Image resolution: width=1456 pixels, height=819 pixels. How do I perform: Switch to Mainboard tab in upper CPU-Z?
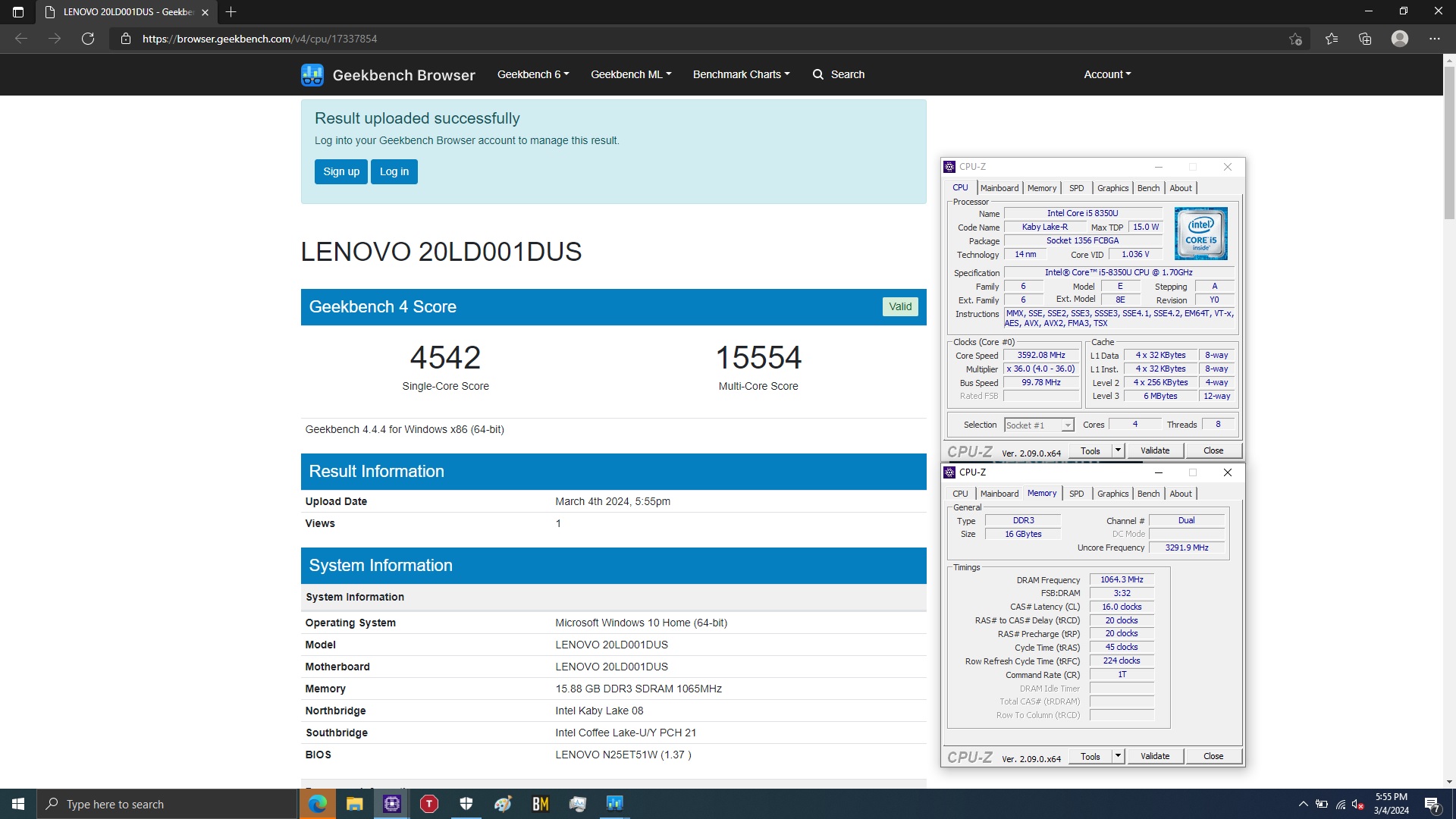point(999,188)
